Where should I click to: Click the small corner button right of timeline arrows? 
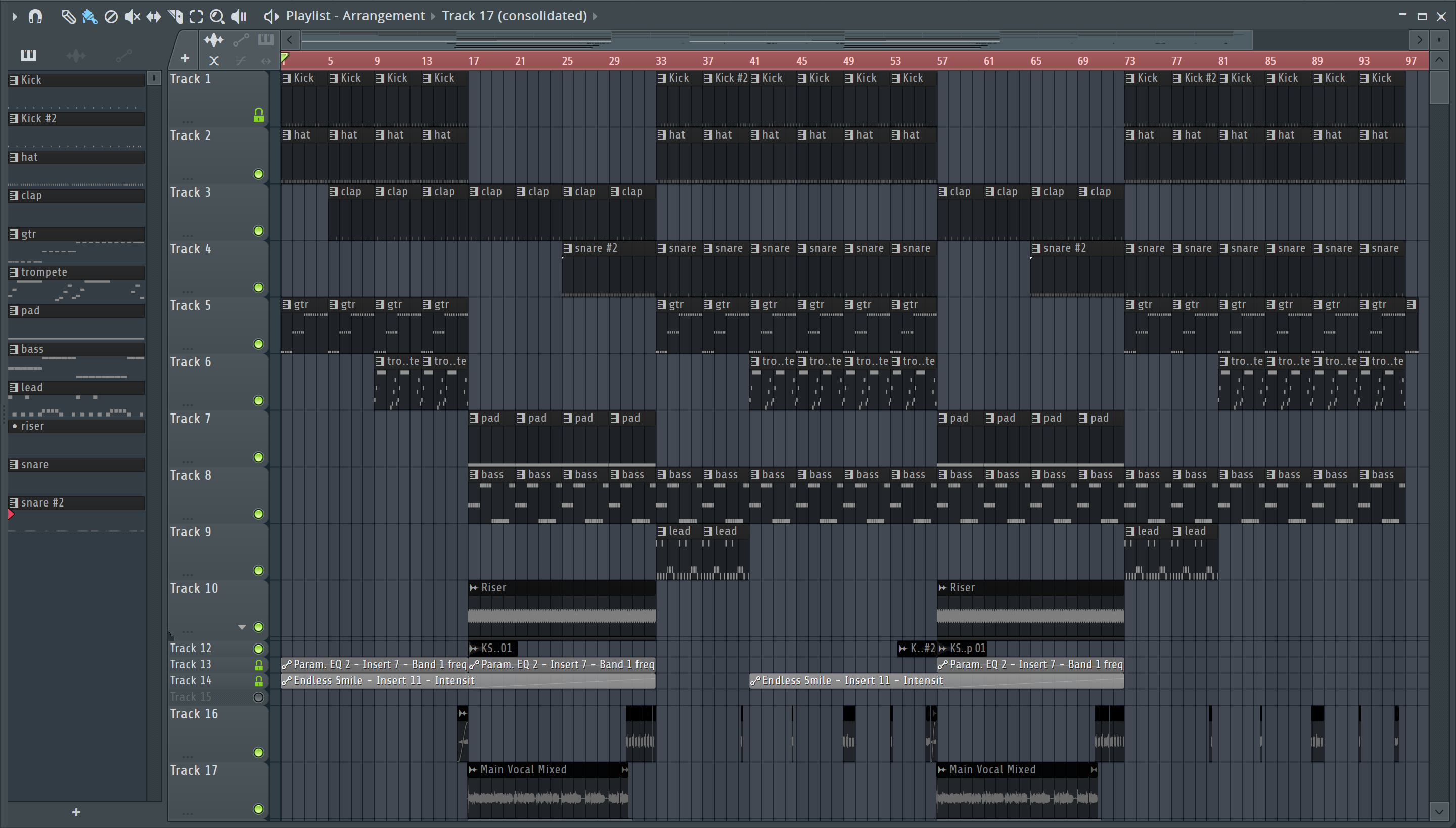tap(1439, 40)
